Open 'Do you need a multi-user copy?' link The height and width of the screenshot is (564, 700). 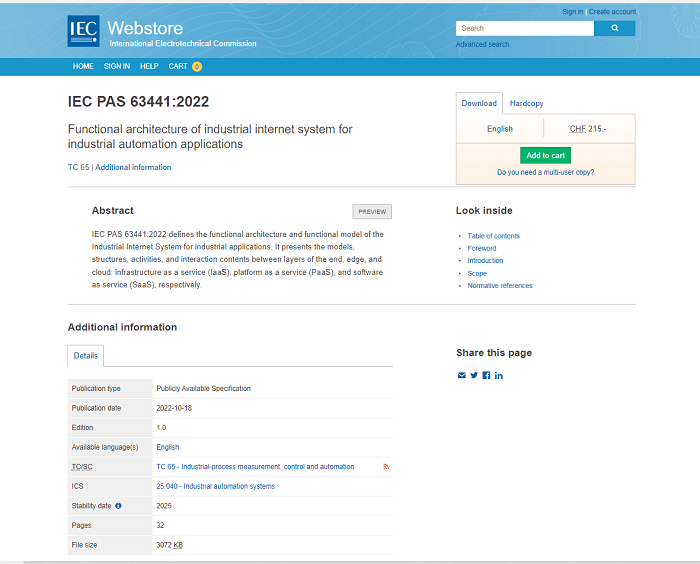coord(546,172)
